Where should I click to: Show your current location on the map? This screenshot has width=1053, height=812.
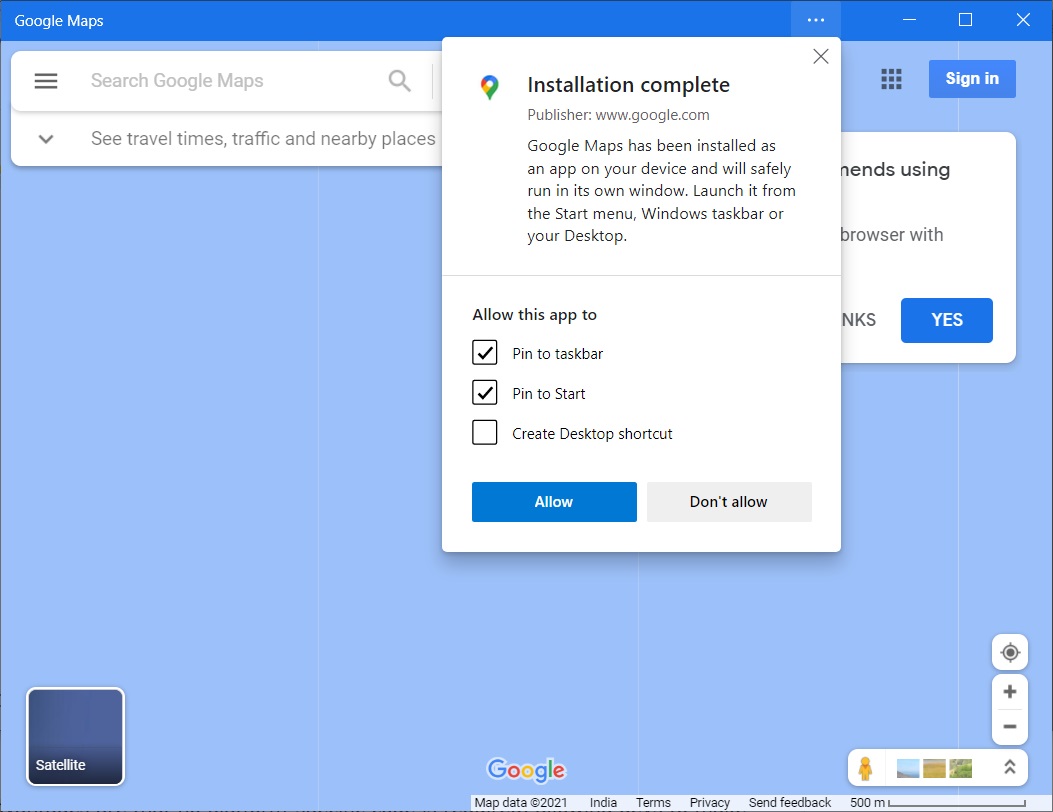pos(1010,652)
